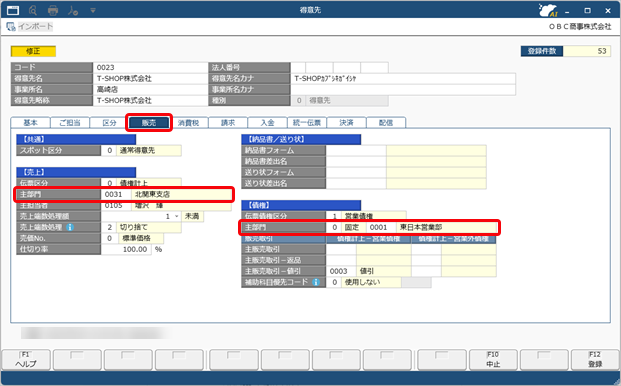Click 主販売取引－返品 営業債権 code field
The height and width of the screenshot is (386, 621).
tap(341, 261)
